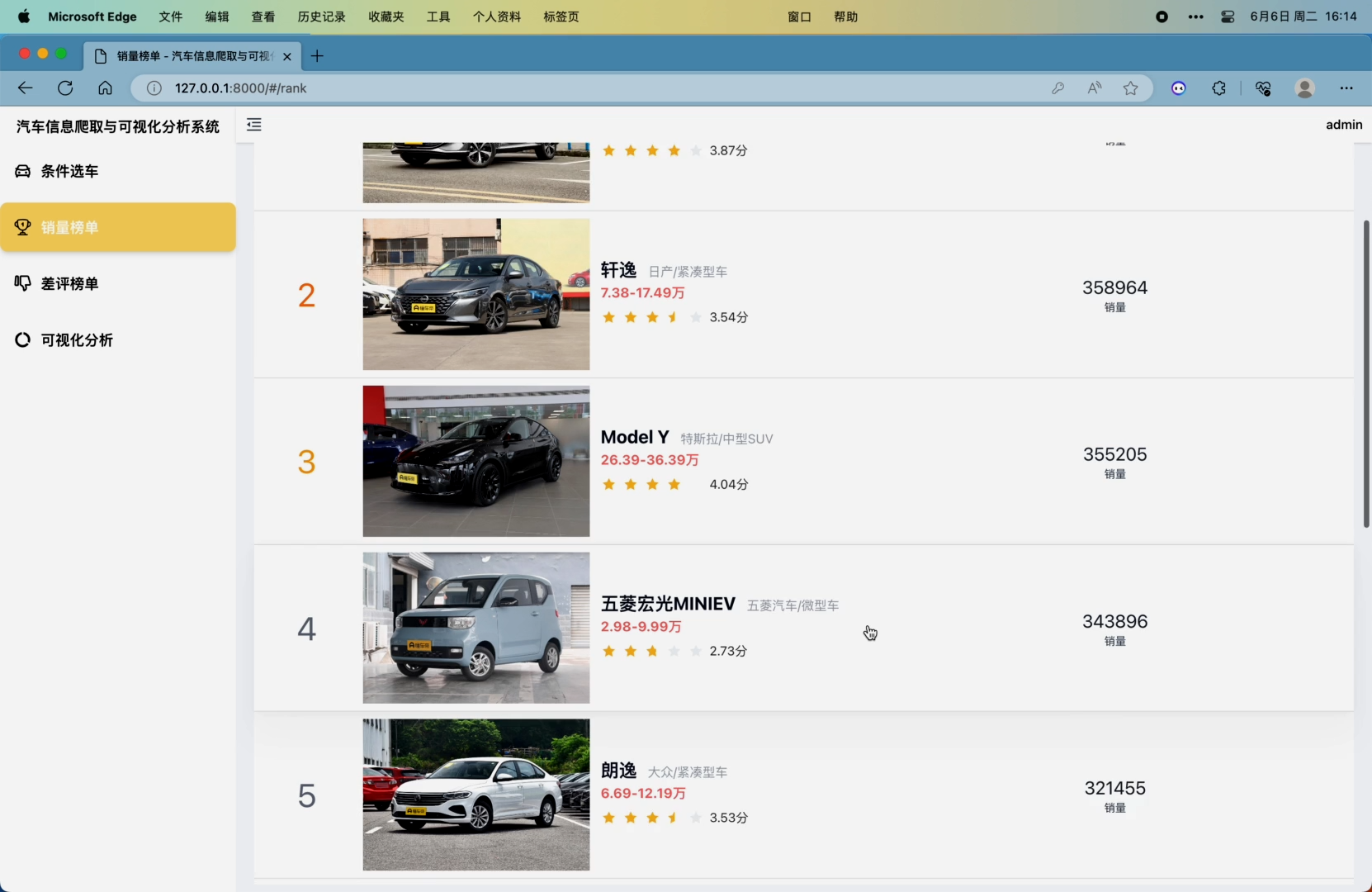Click the 朗逸 model name
1372x892 pixels.
tap(619, 771)
